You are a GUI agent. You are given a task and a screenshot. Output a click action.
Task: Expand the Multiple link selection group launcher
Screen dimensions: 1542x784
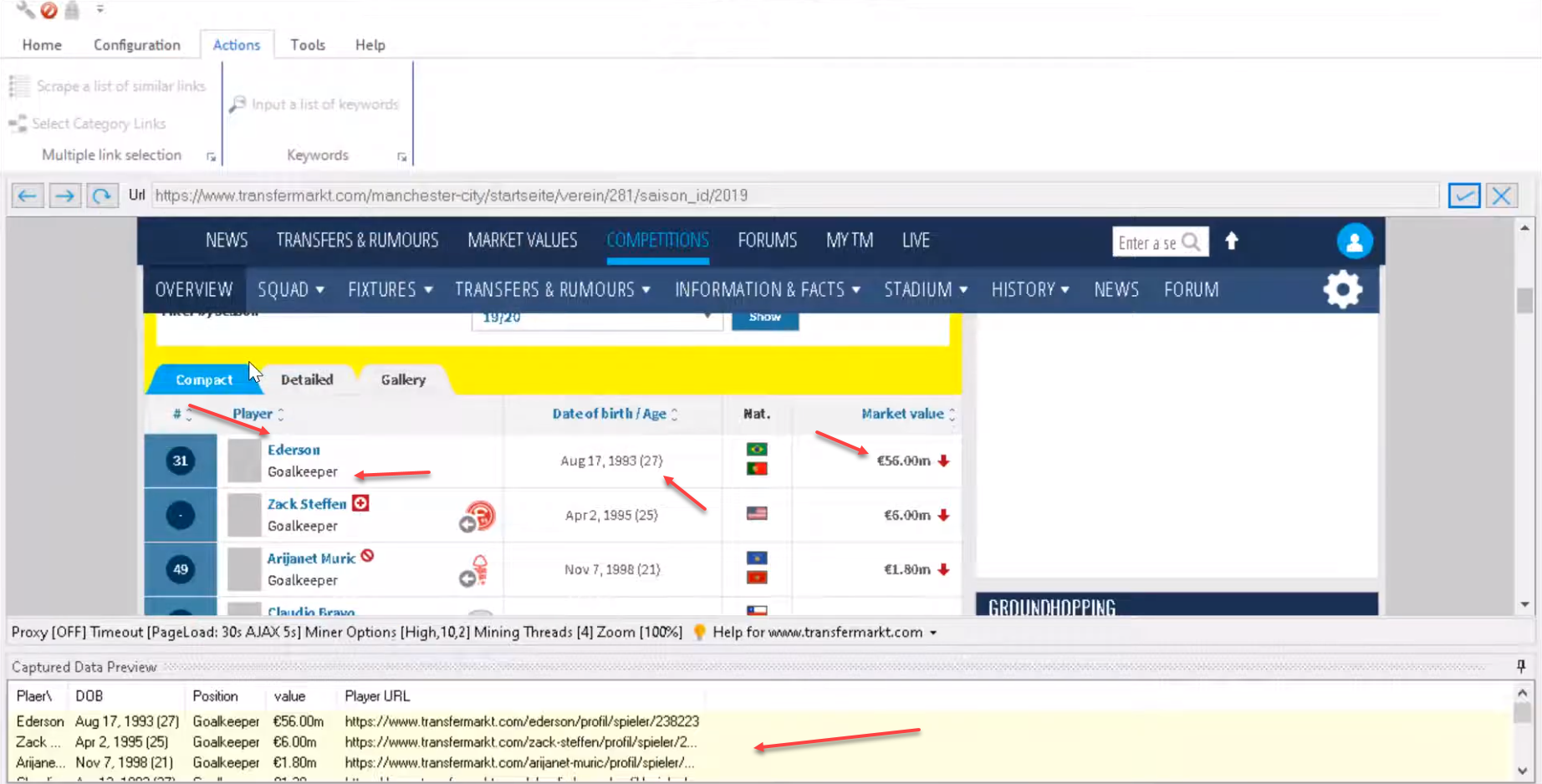coord(211,156)
